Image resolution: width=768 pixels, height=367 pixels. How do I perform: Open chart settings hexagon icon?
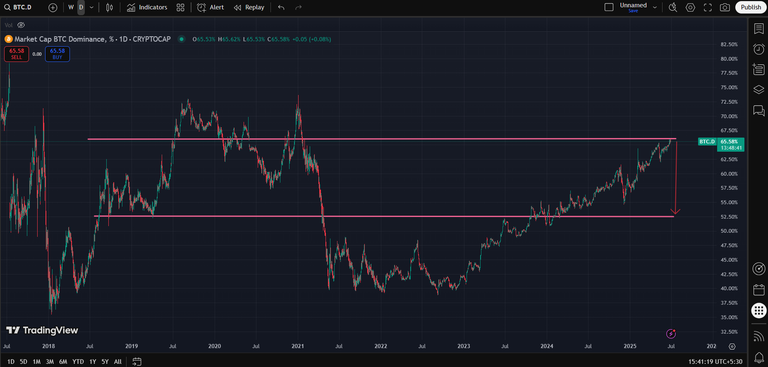691,7
